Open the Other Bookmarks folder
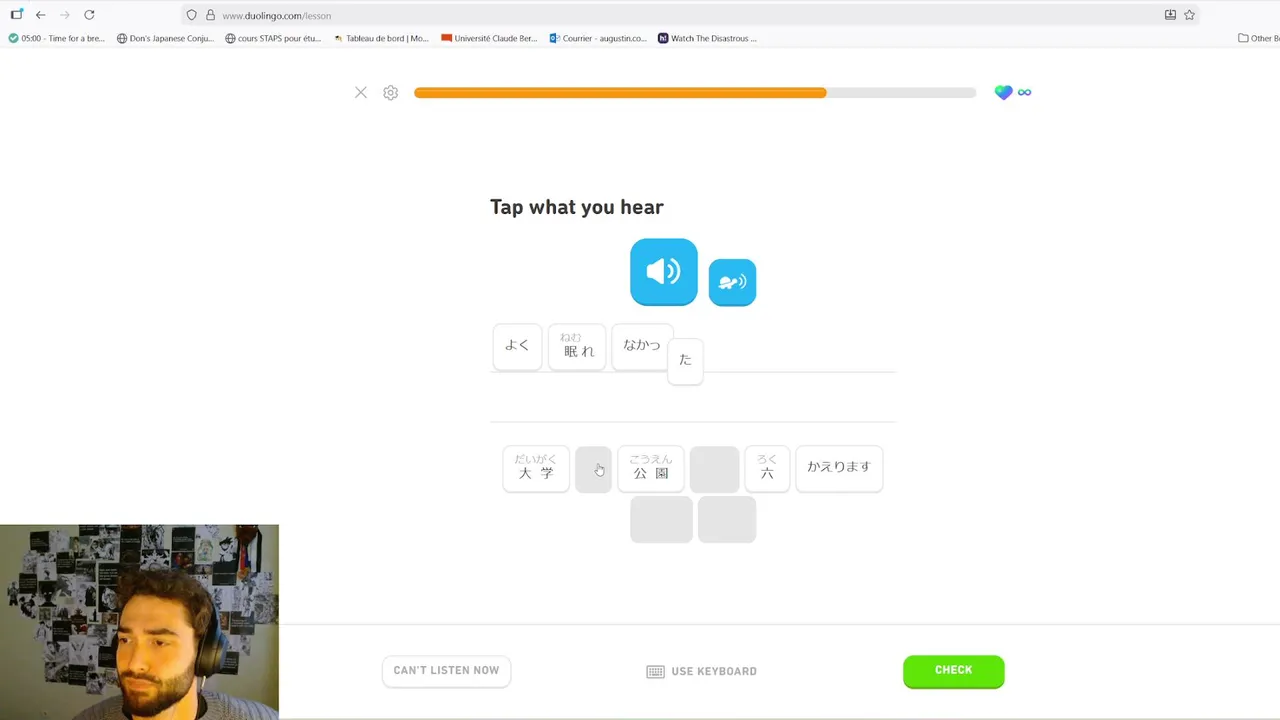 point(1259,38)
